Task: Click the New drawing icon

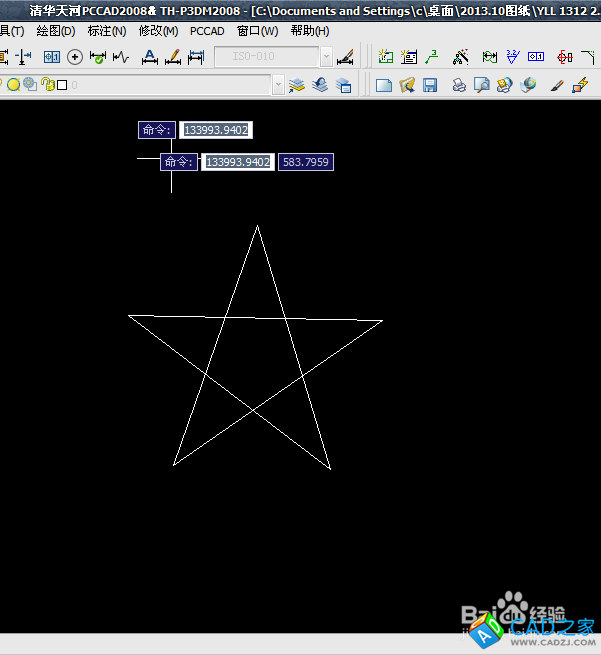Action: 383,85
